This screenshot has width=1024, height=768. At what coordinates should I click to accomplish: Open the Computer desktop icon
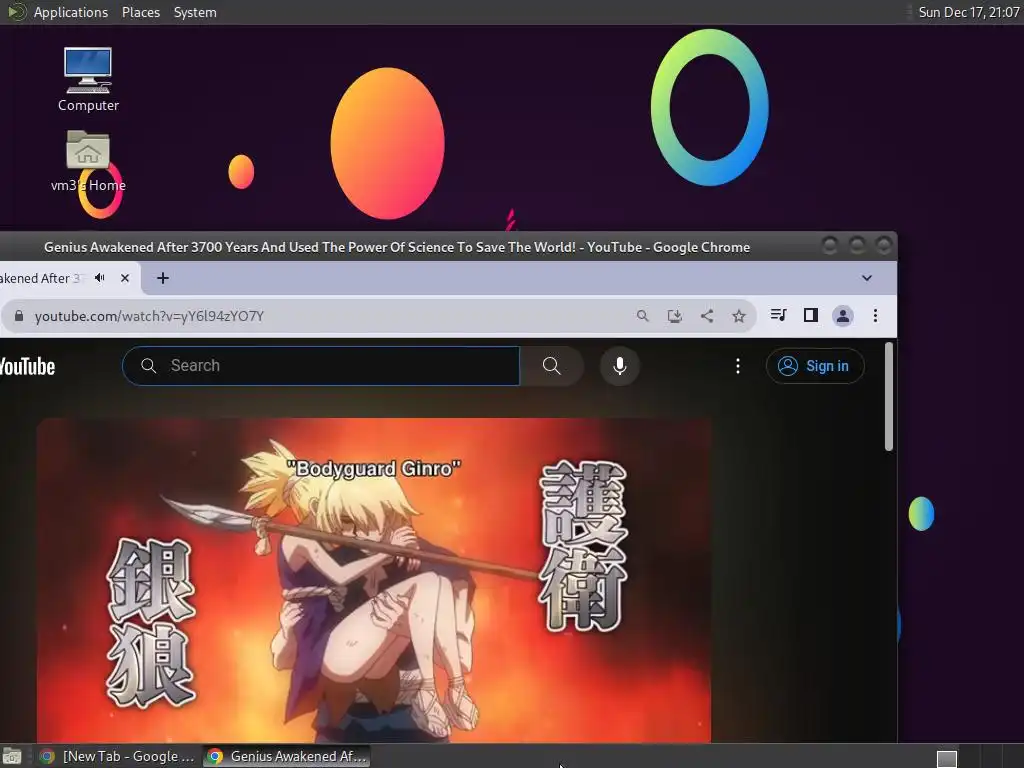click(x=88, y=79)
